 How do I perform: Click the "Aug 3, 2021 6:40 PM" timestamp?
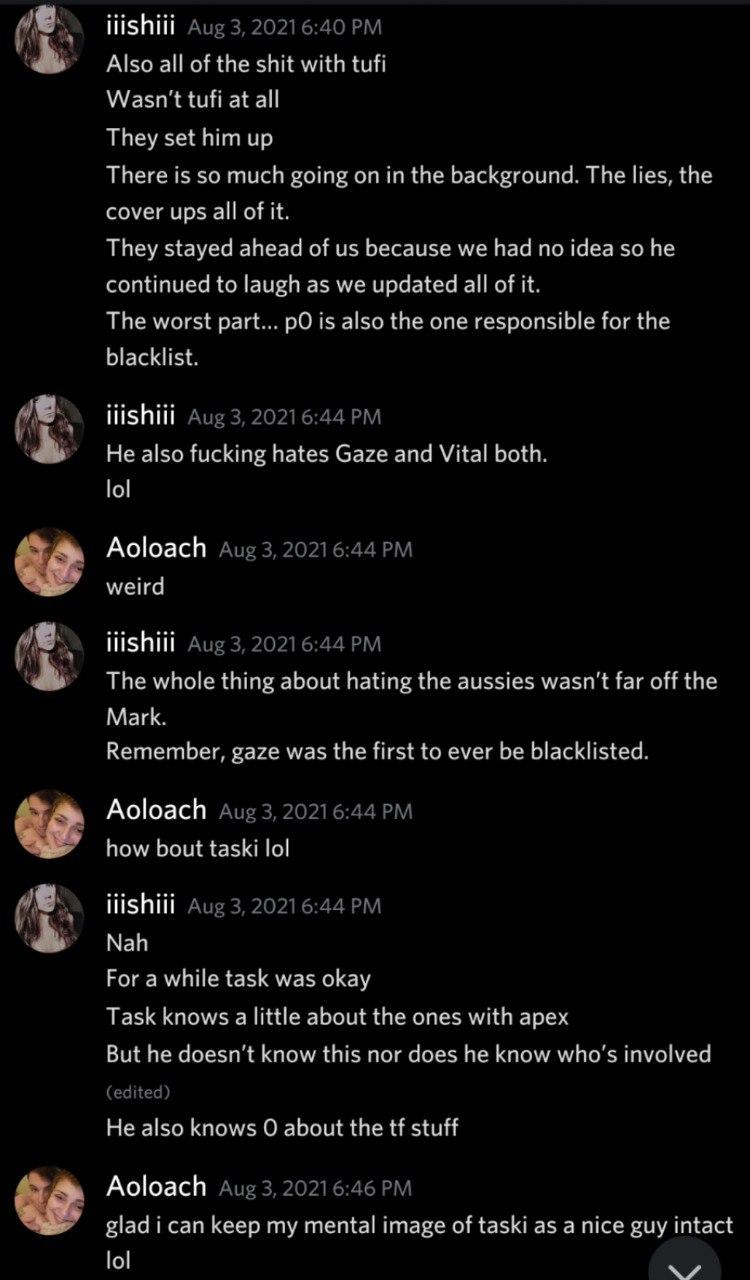pyautogui.click(x=284, y=29)
